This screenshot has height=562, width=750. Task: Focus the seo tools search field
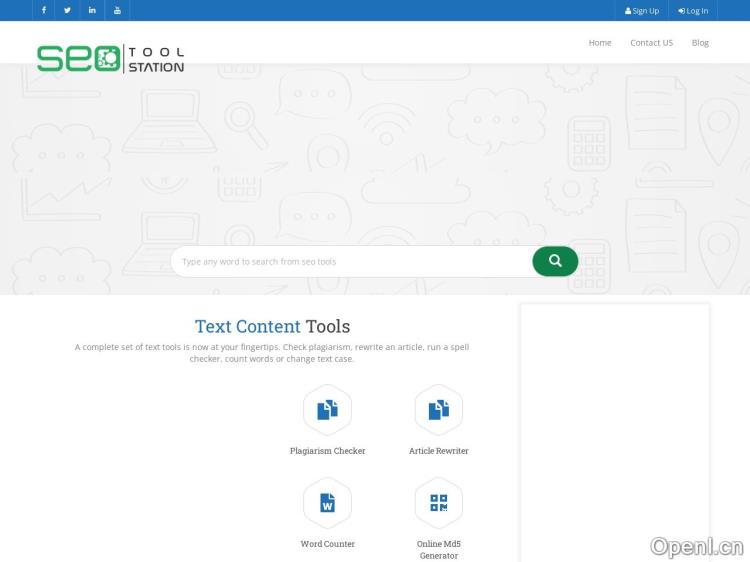[350, 262]
